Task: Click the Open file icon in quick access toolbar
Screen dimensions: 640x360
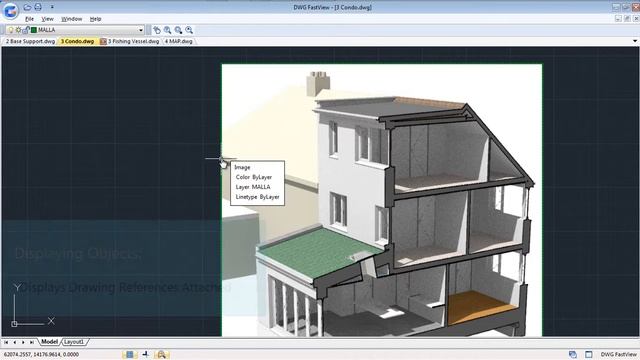Action: (27, 7)
